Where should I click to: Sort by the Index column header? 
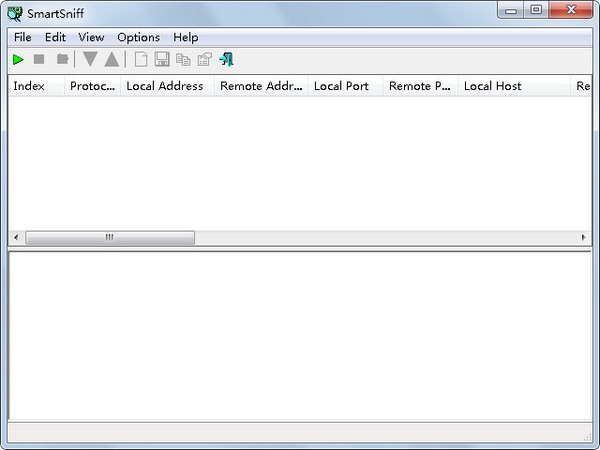pos(36,86)
